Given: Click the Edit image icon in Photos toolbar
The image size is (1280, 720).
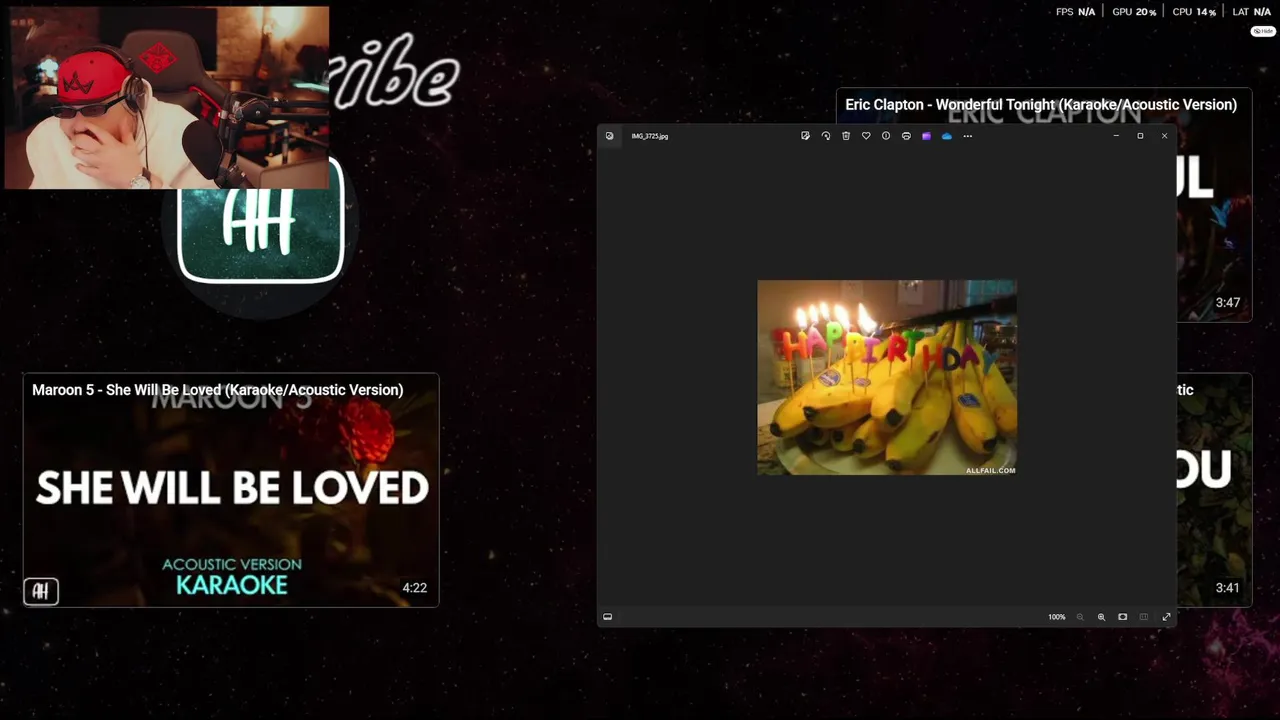Looking at the screenshot, I should (805, 136).
